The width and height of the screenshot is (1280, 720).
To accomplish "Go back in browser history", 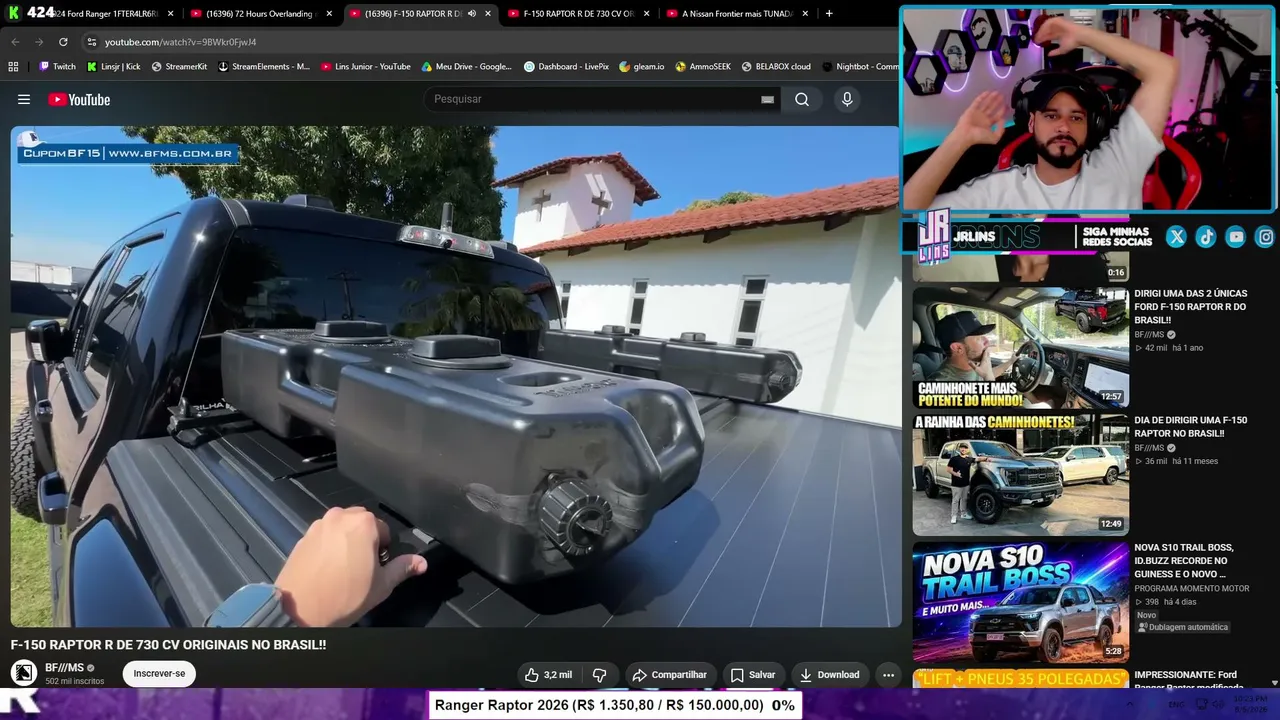I will (15, 42).
